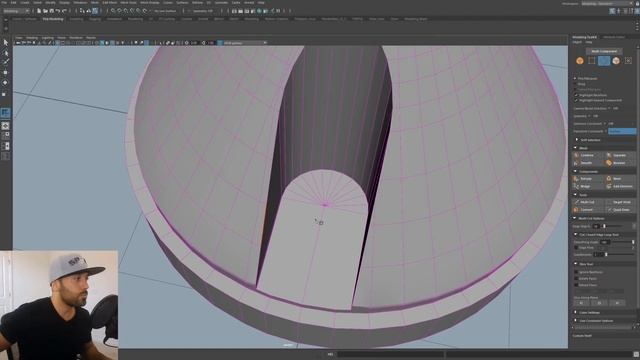Click the Save Scene icon
This screenshot has width=640, height=360.
51,11
